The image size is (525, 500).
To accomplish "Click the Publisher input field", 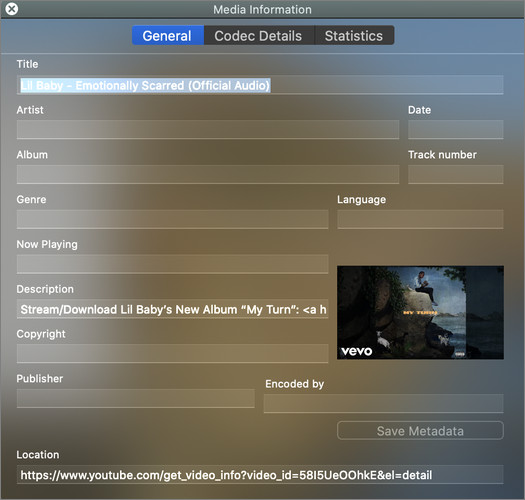I will [x=135, y=398].
